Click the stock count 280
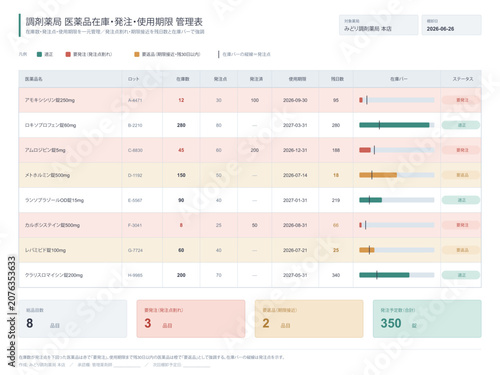Image resolution: width=500 pixels, height=375 pixels. 181,125
